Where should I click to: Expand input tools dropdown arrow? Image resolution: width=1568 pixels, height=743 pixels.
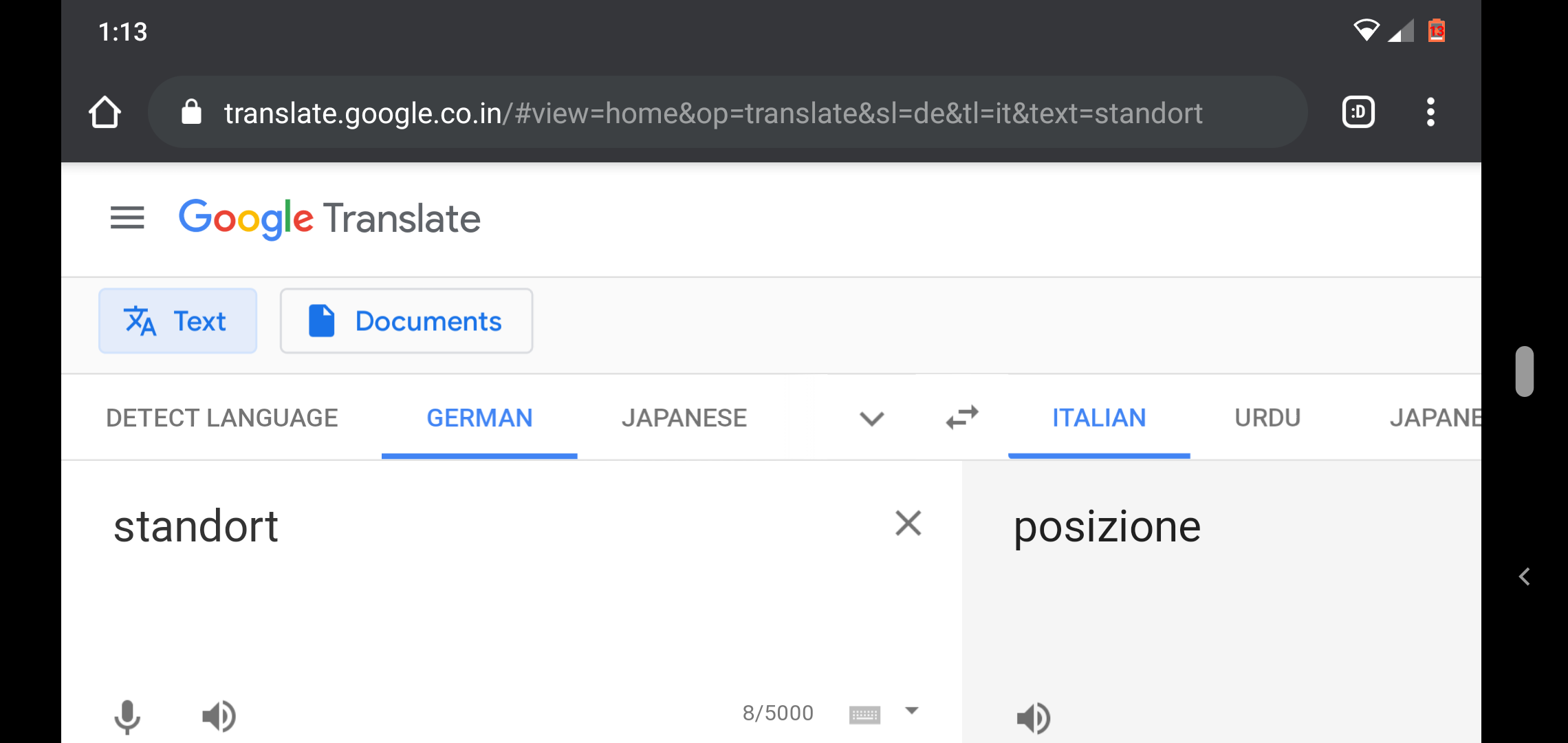pos(912,711)
